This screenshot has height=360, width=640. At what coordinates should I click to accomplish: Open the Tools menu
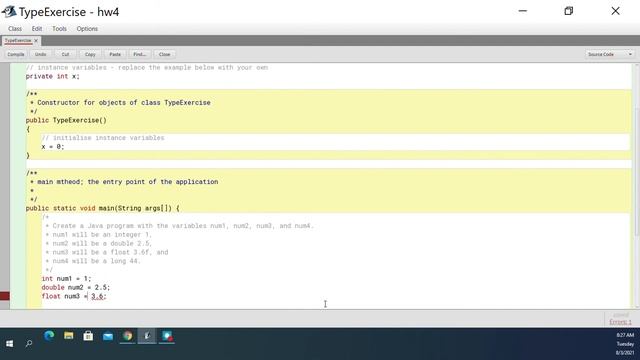point(59,29)
